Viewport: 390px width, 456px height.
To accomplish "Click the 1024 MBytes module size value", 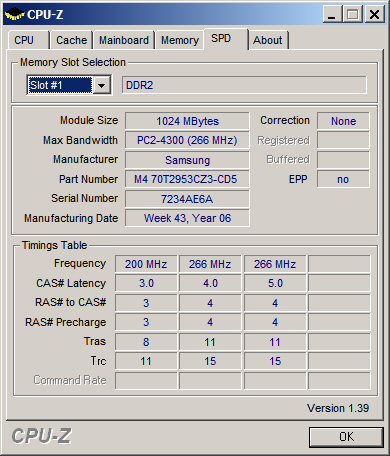I will [x=187, y=121].
